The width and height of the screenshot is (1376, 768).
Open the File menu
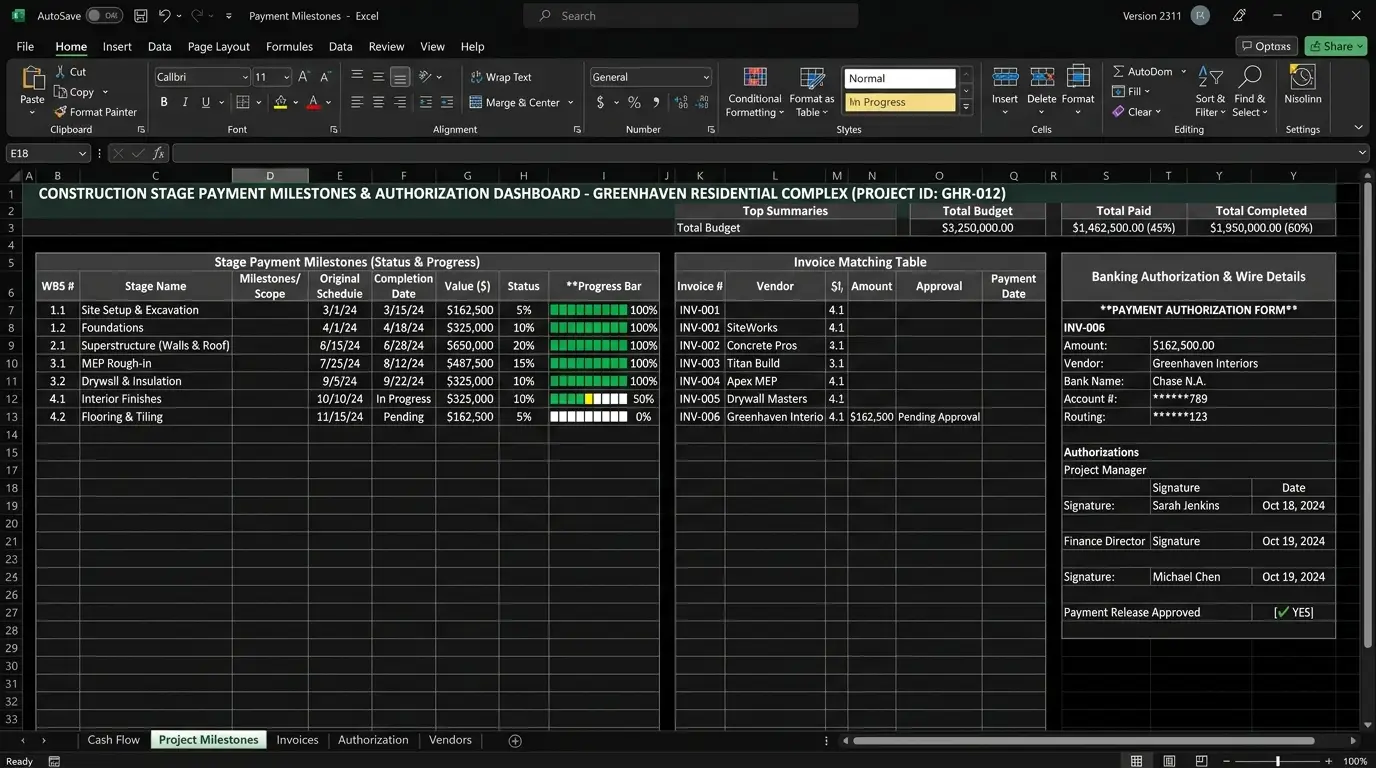tap(25, 46)
